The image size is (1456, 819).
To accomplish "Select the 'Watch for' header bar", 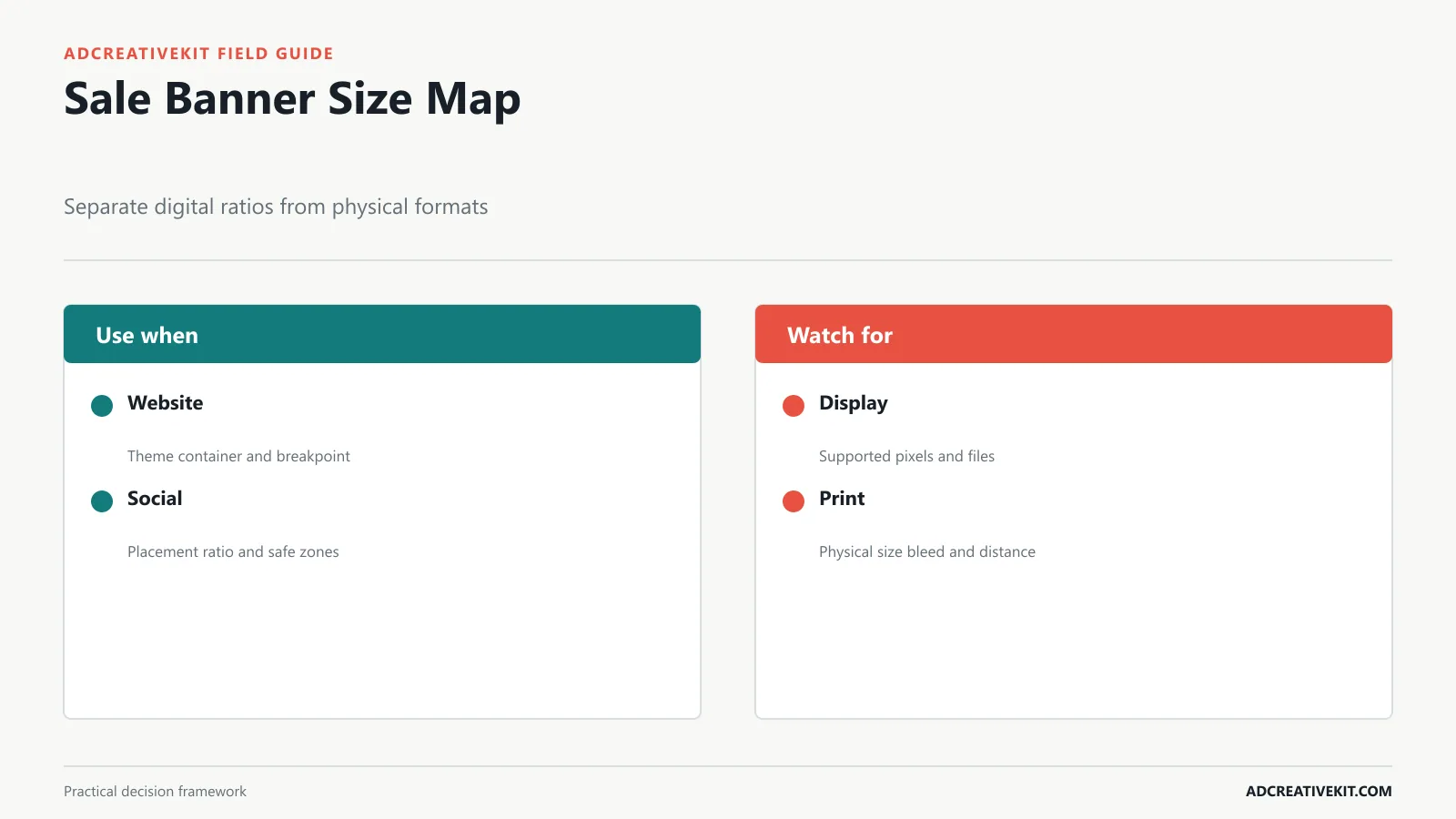I will click(x=1074, y=334).
